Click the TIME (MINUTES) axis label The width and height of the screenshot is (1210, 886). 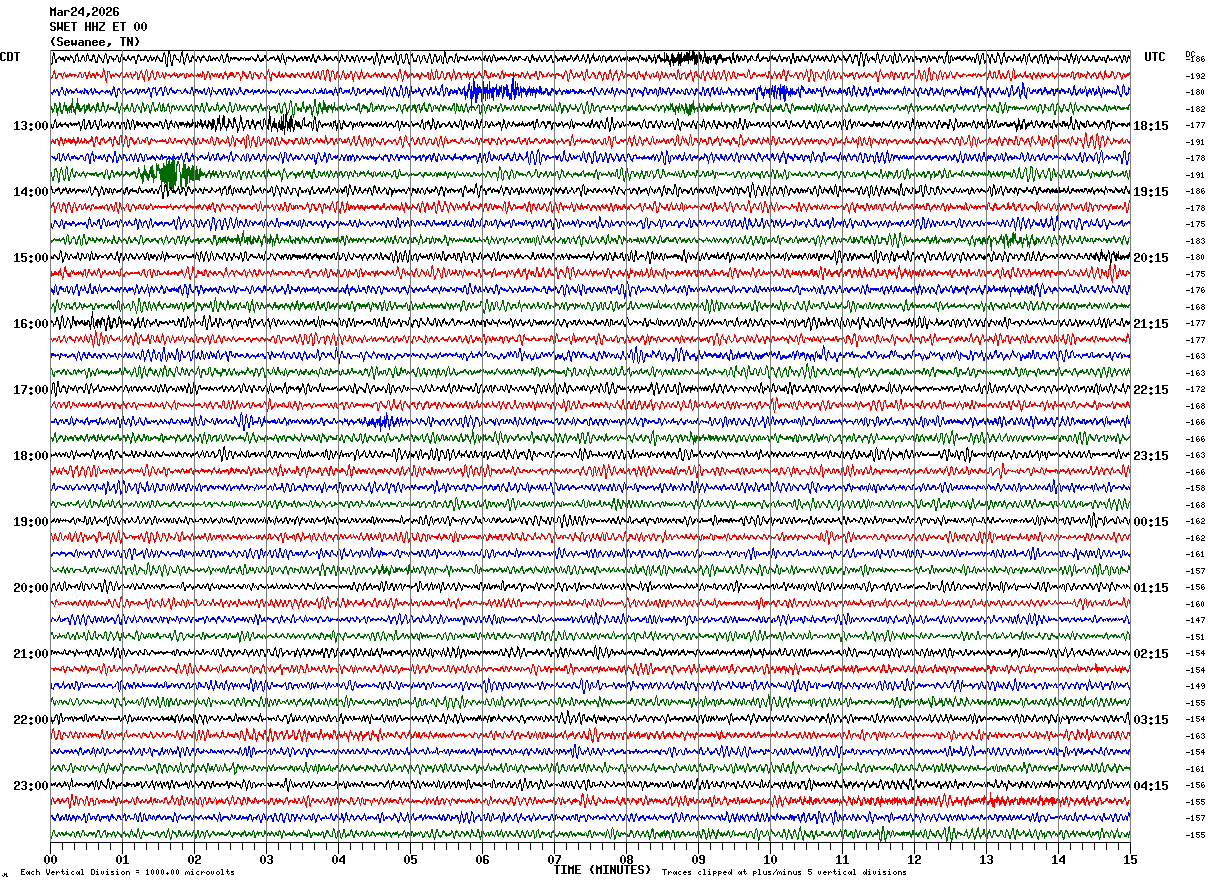[602, 870]
